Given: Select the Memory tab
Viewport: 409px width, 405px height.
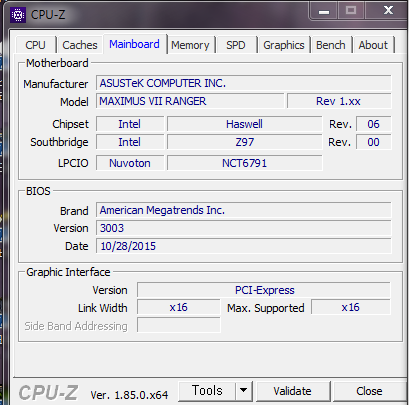Looking at the screenshot, I should [x=190, y=45].
